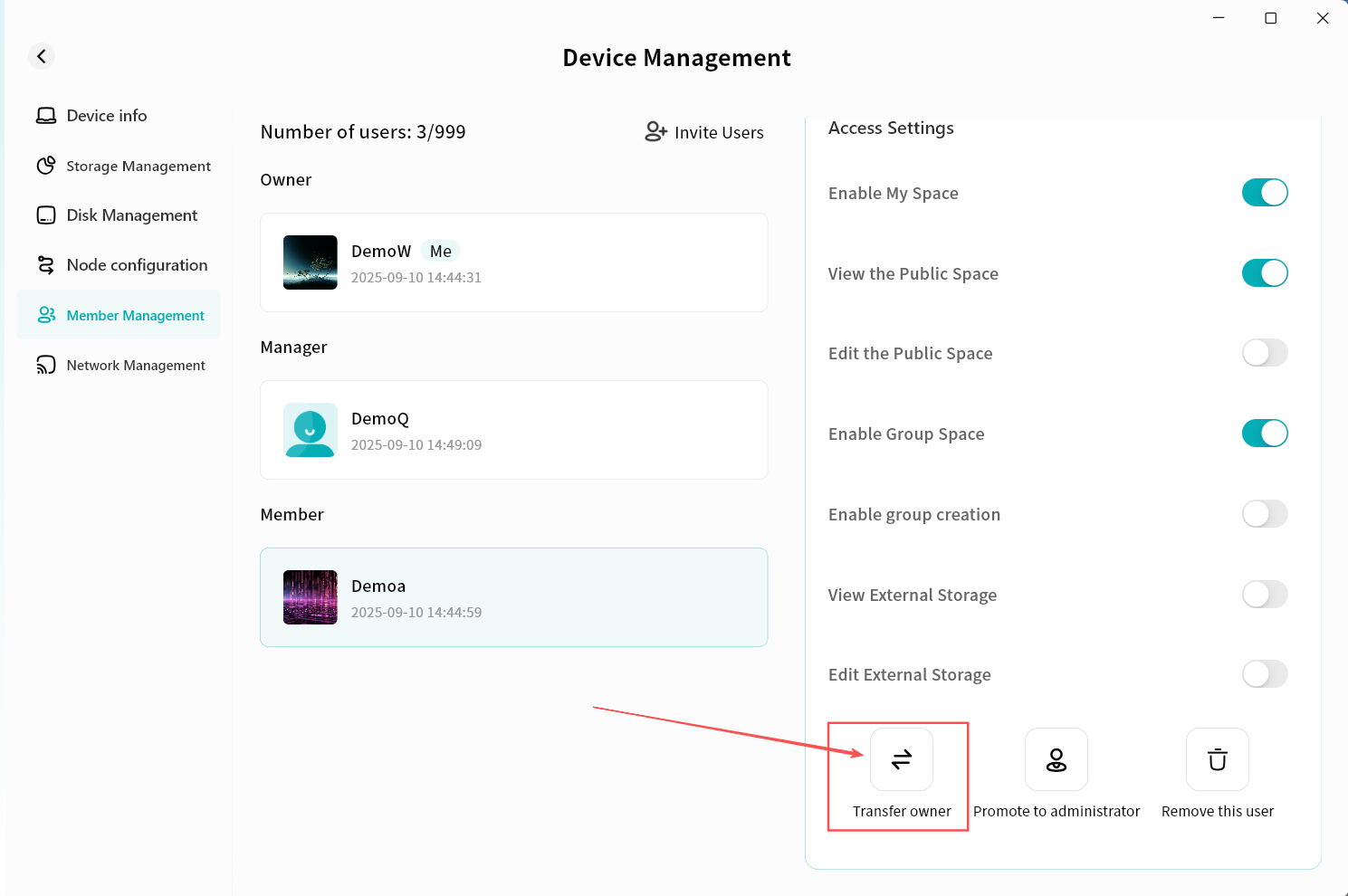Select the DemoQ manager card
This screenshot has height=896, width=1348.
click(513, 430)
